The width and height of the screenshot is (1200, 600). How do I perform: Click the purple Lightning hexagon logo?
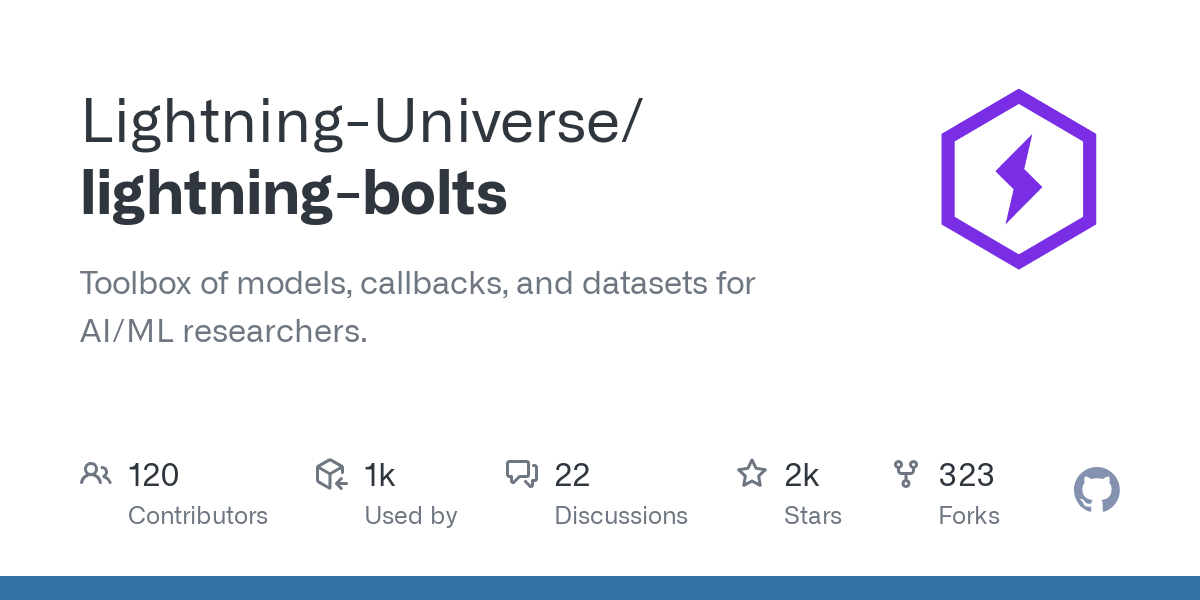(1018, 179)
